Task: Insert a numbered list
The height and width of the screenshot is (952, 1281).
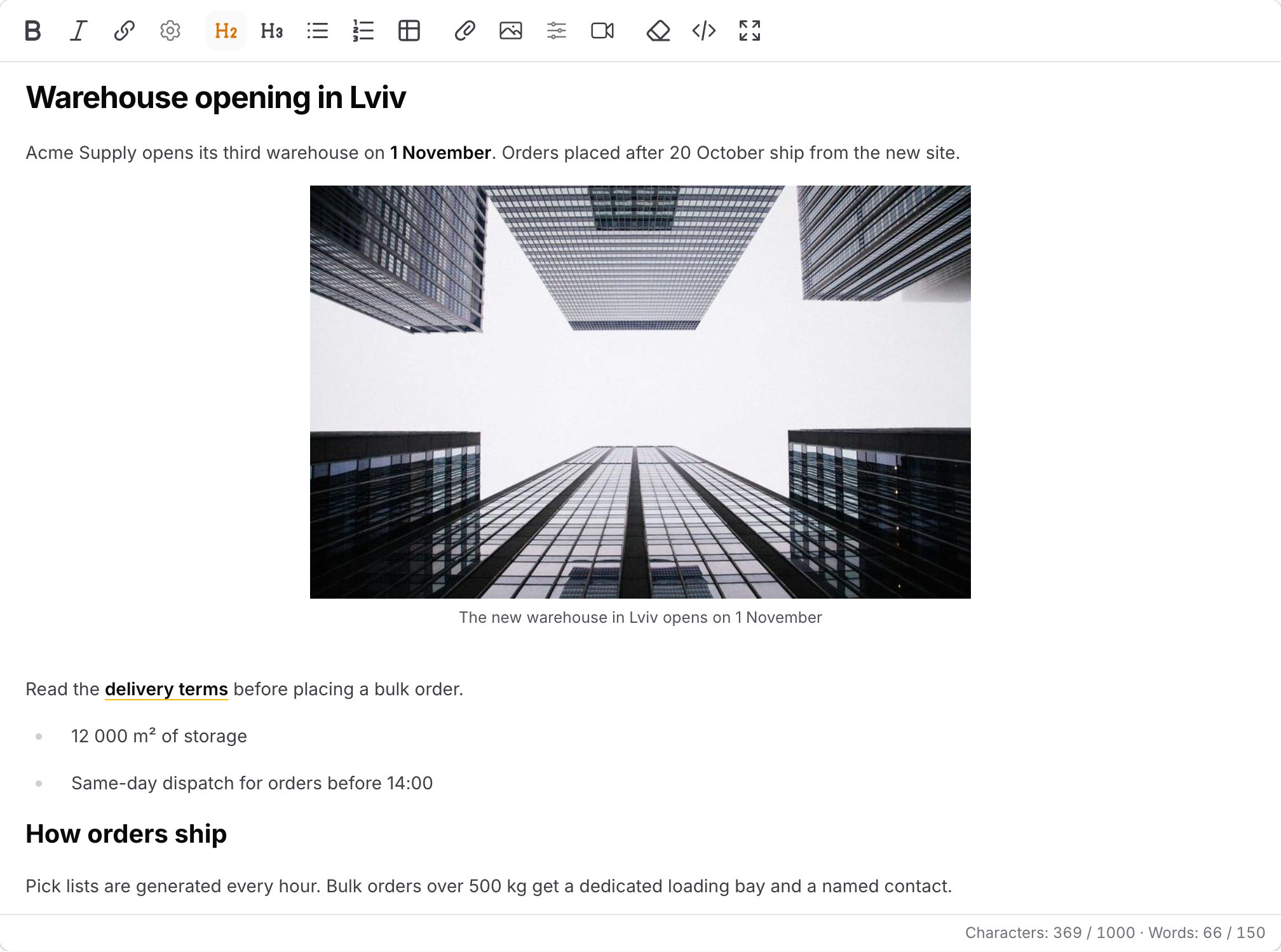Action: point(363,31)
